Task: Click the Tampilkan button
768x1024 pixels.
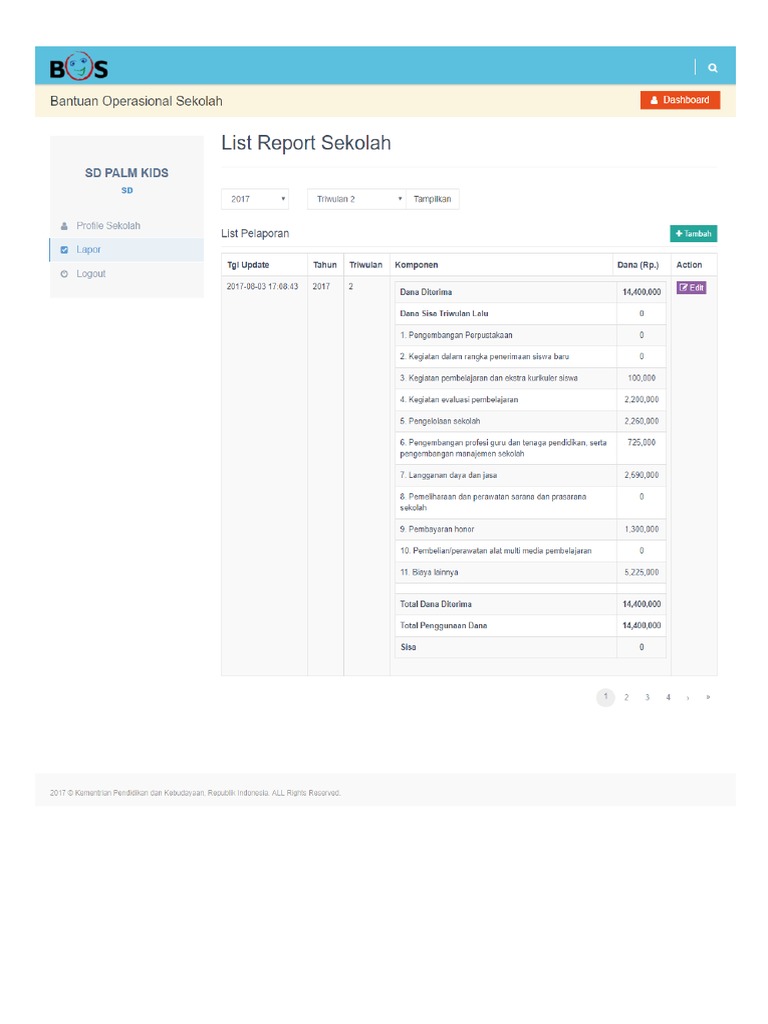Action: pos(433,199)
